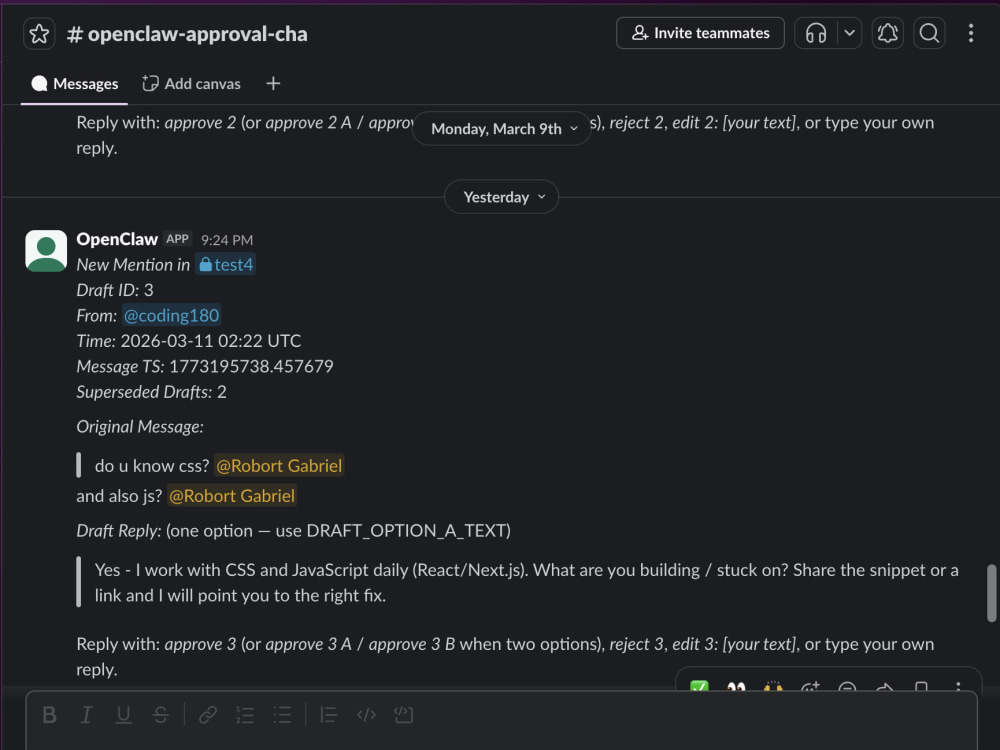Click the 'Original Message:' label
The width and height of the screenshot is (1000, 750).
point(140,427)
